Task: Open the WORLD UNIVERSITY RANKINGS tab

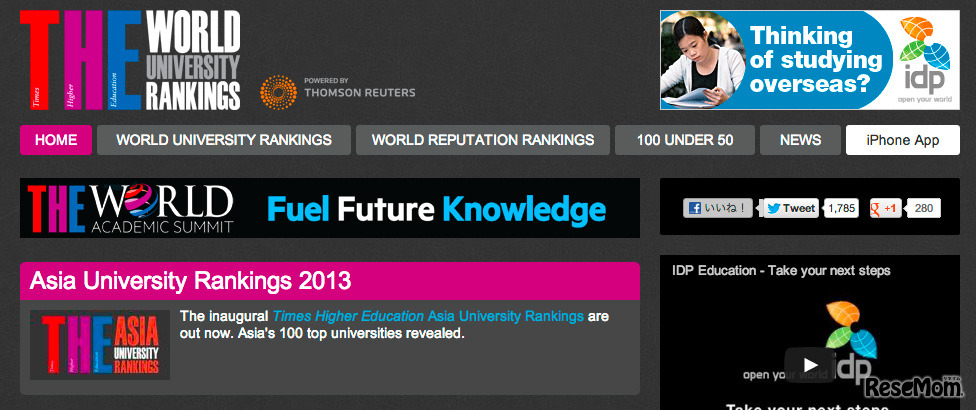Action: click(x=224, y=140)
